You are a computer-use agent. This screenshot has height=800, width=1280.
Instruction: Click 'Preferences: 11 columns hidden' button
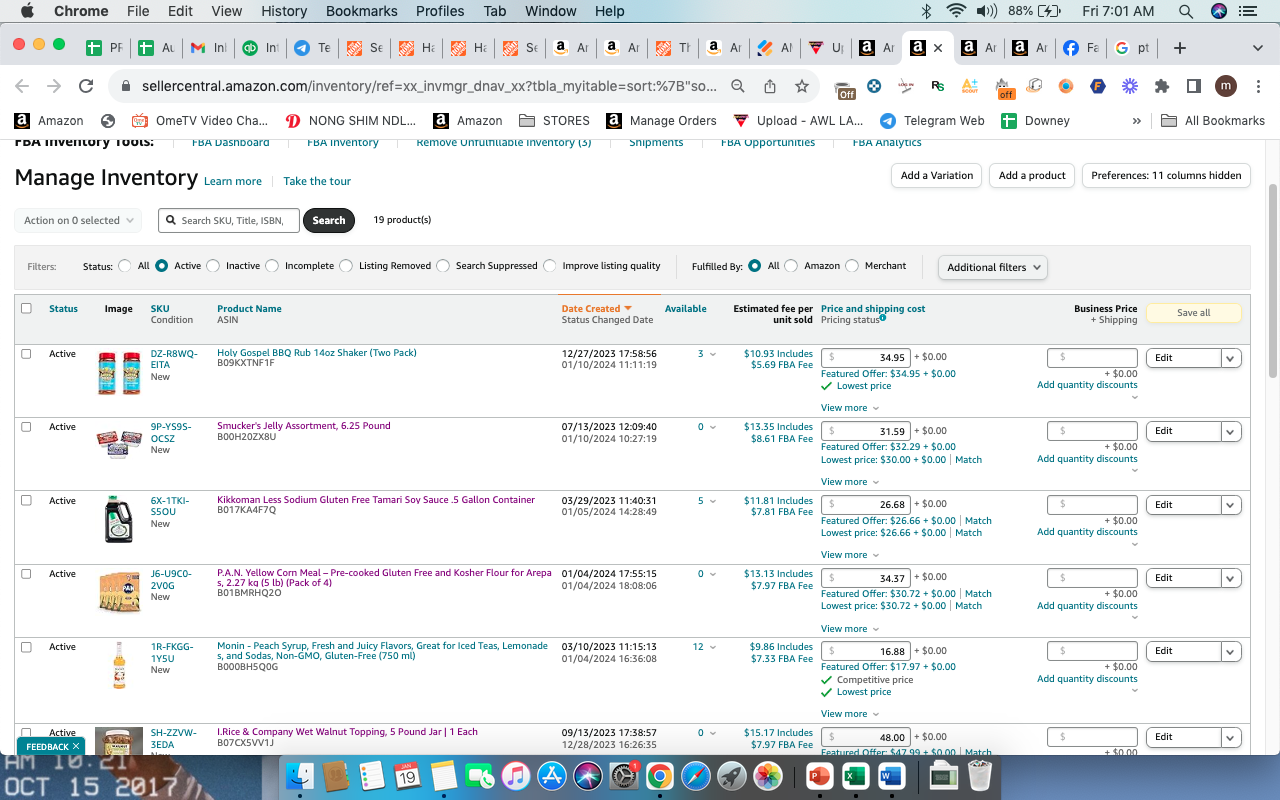(x=1166, y=176)
